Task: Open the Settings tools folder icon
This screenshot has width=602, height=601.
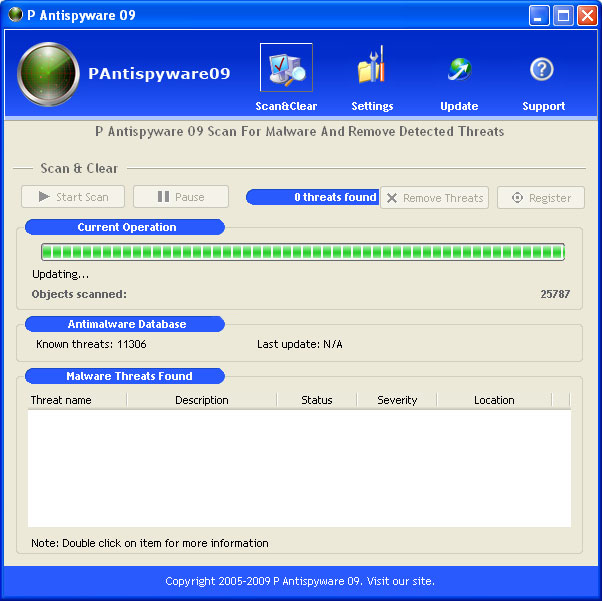Action: [372, 65]
